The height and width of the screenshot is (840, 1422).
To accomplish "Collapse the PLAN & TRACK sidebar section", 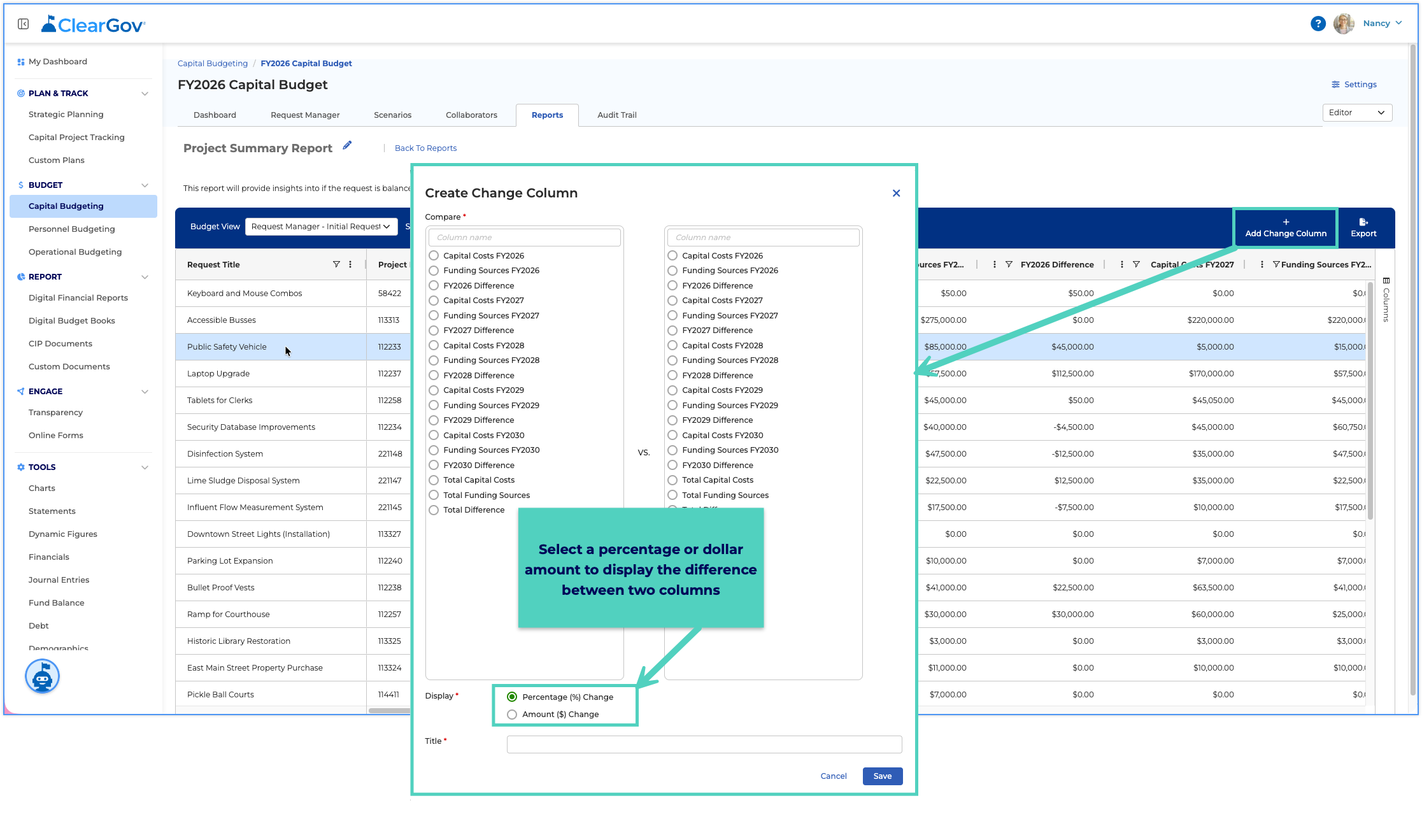I will pos(145,94).
